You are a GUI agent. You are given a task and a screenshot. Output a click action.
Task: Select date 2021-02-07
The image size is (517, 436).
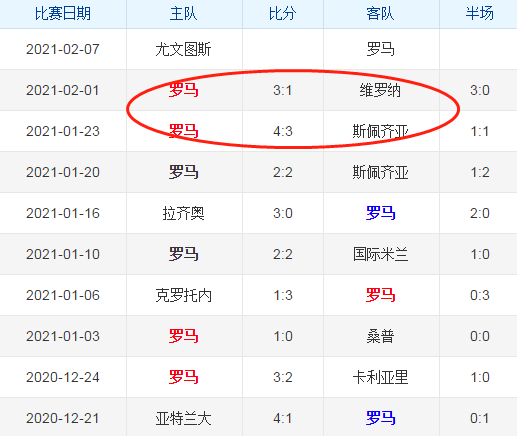[x=63, y=49]
